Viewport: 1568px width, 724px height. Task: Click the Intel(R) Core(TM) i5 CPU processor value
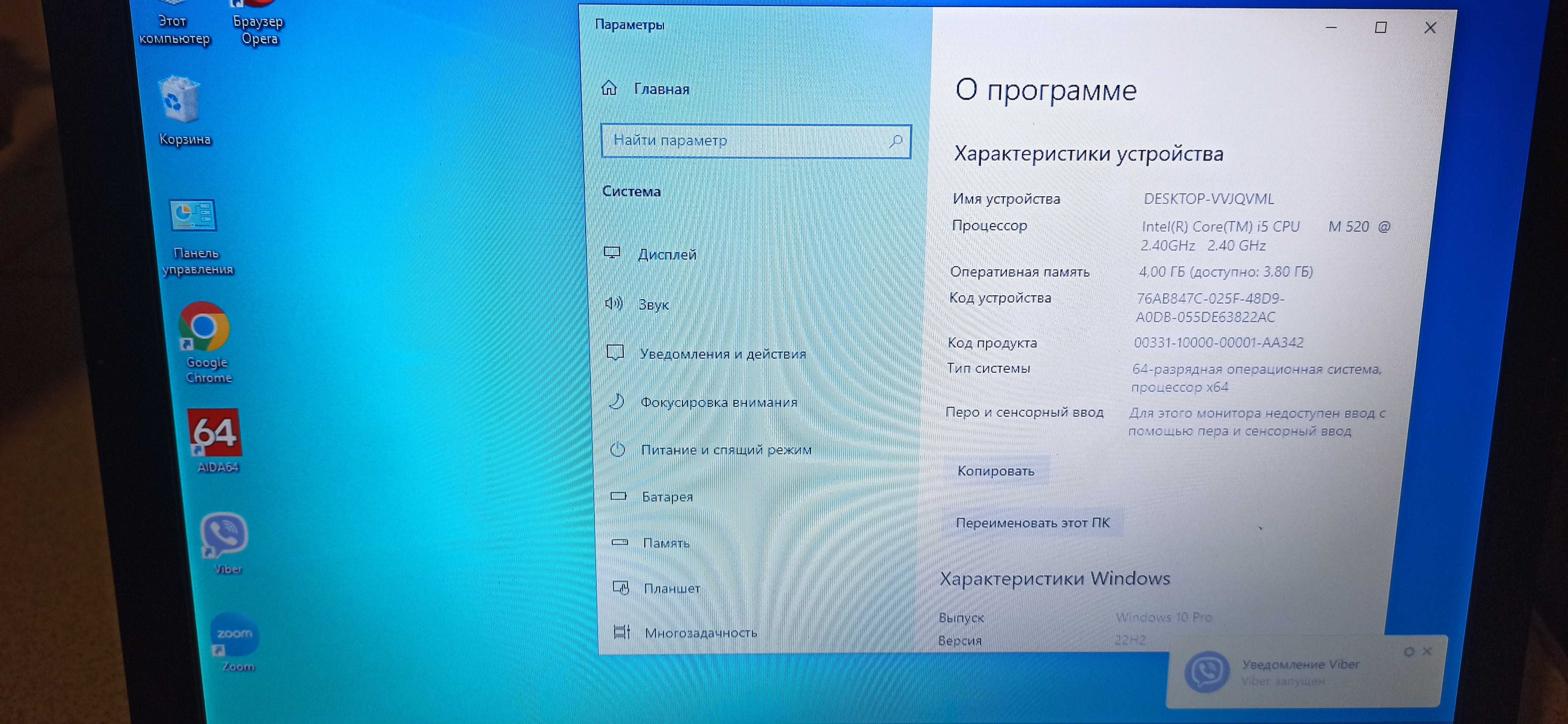point(1266,236)
